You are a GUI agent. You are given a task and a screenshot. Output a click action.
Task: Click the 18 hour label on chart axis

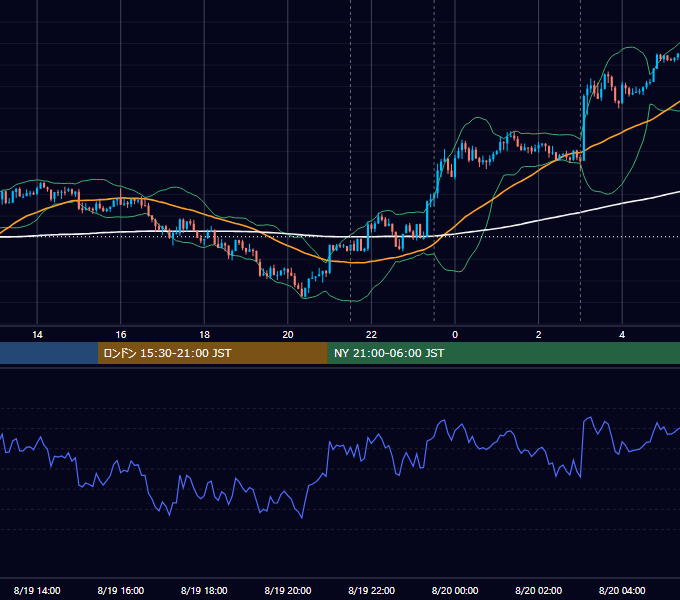(x=204, y=335)
